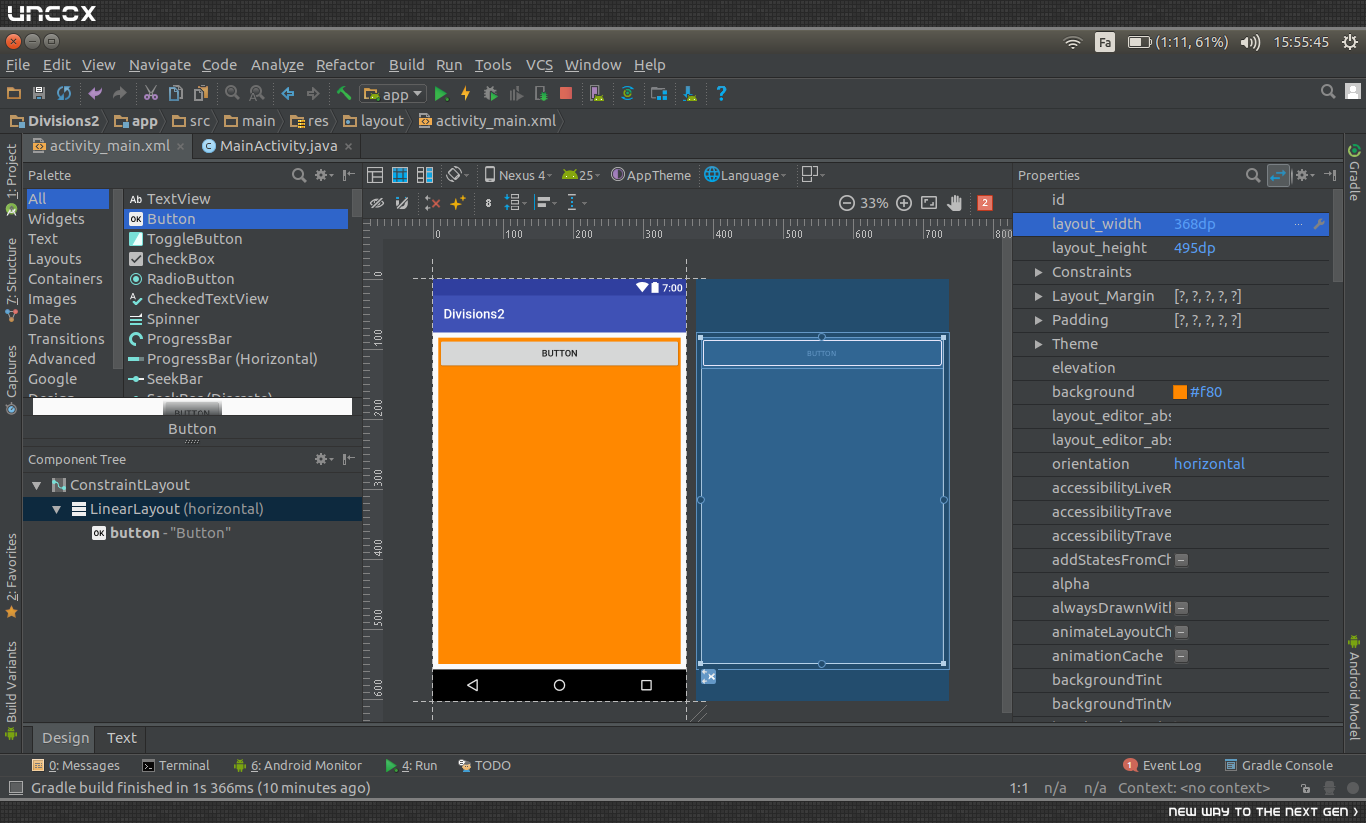This screenshot has height=823, width=1366.
Task: Click the Infer Constraints wand icon
Action: coord(457,203)
